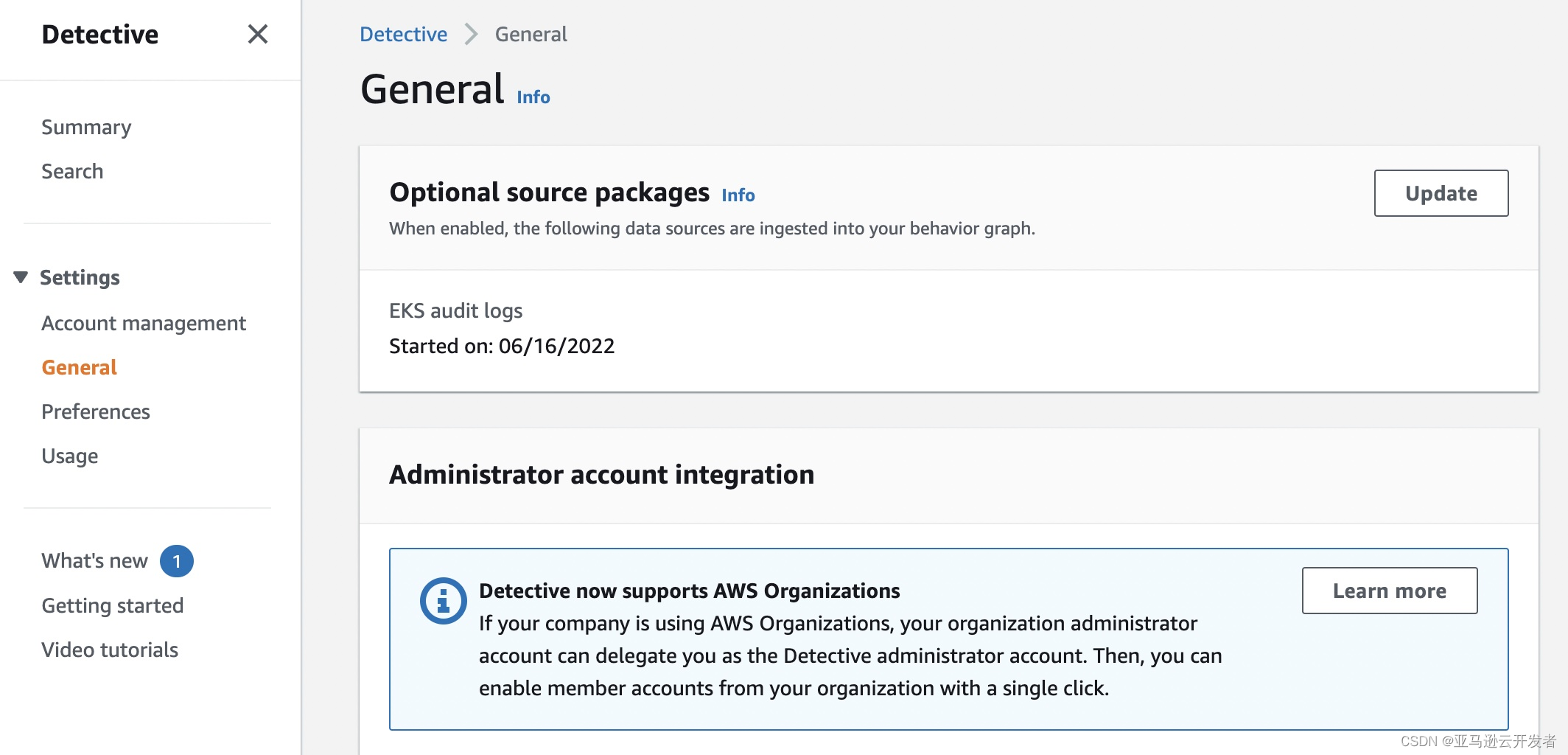The image size is (1568, 755).
Task: Open Account management settings
Action: click(144, 323)
